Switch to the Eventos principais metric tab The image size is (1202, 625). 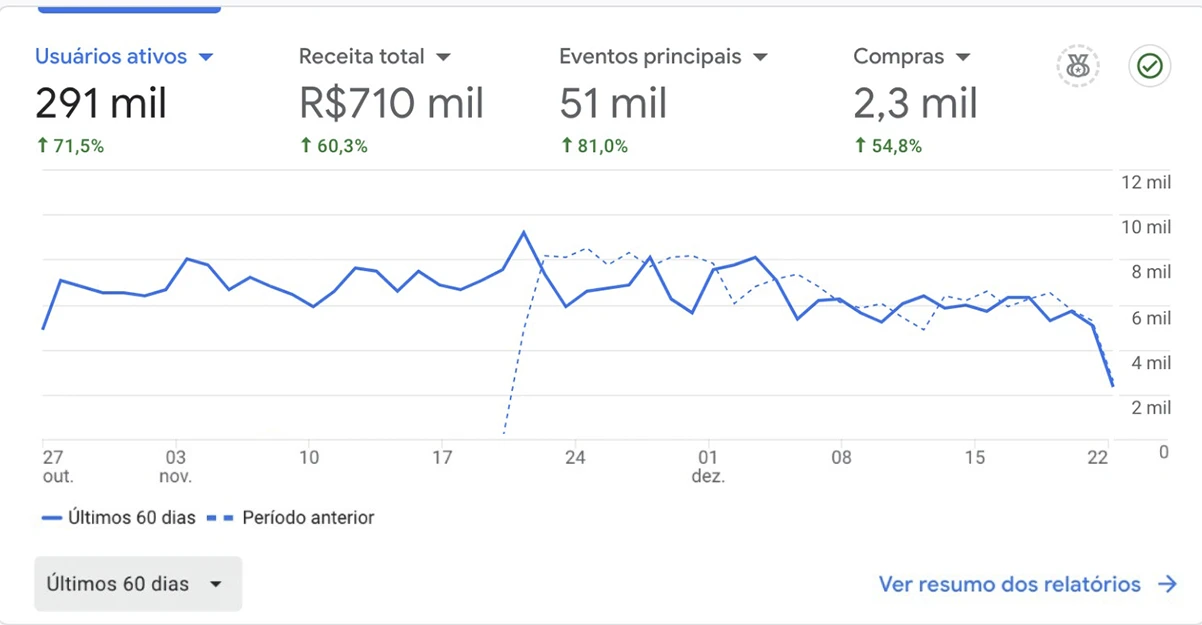[x=650, y=57]
